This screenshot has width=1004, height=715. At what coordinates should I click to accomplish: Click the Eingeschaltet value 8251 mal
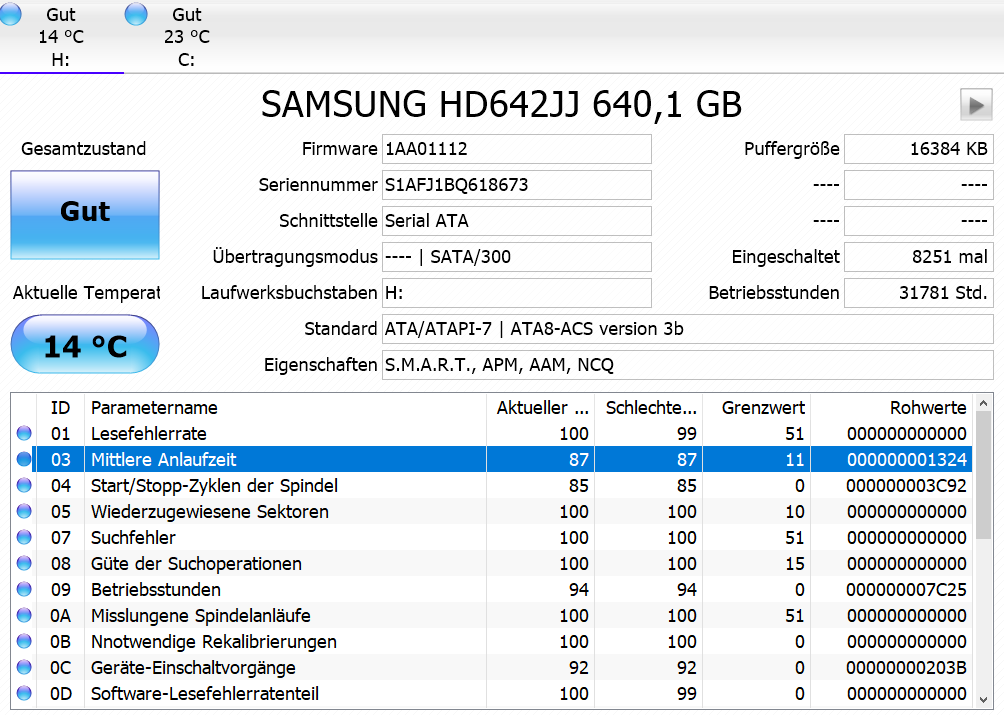coord(919,257)
